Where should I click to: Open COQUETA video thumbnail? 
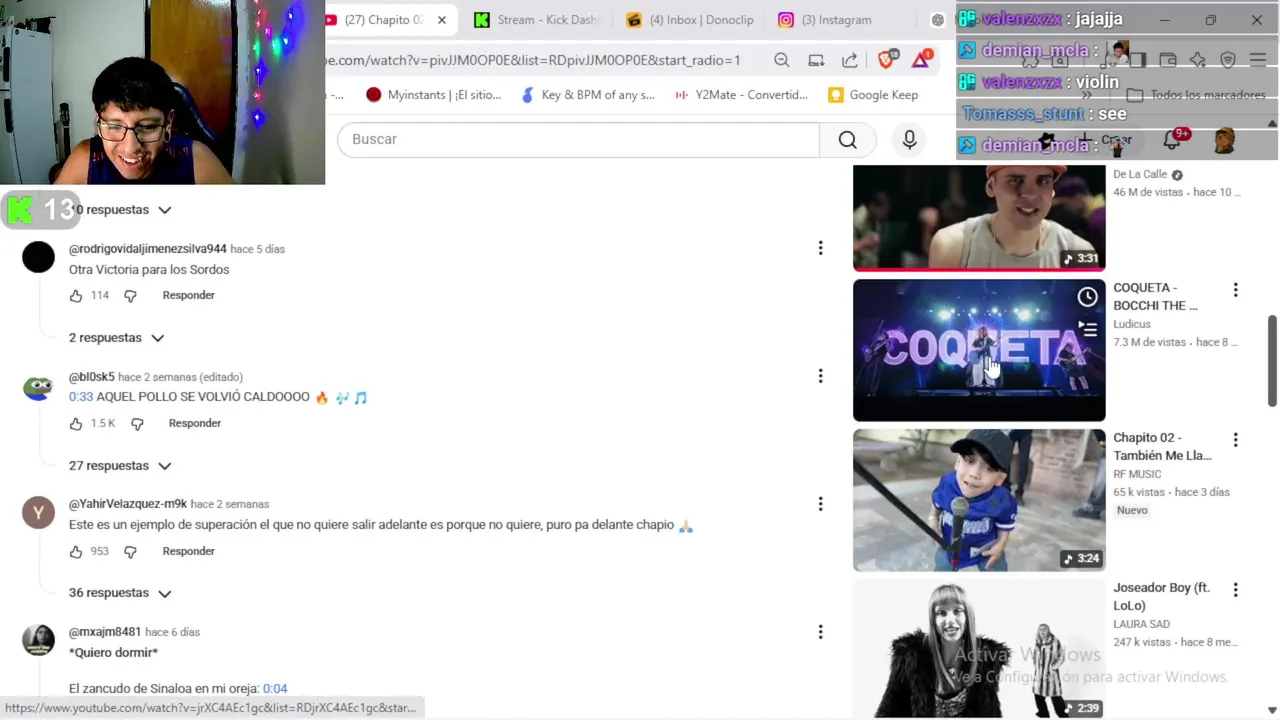[x=979, y=350]
